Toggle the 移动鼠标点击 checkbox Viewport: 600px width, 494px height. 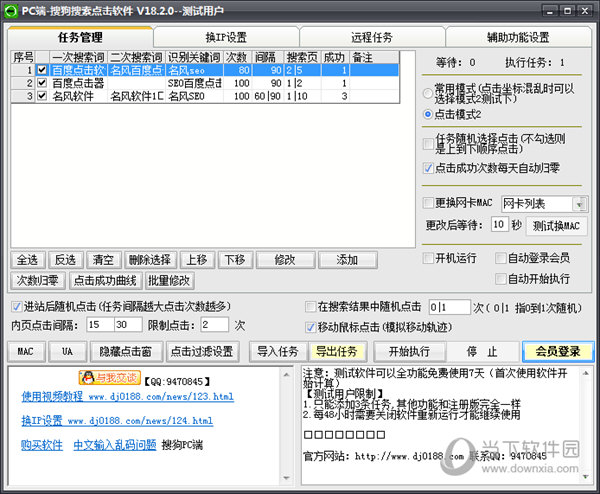310,327
